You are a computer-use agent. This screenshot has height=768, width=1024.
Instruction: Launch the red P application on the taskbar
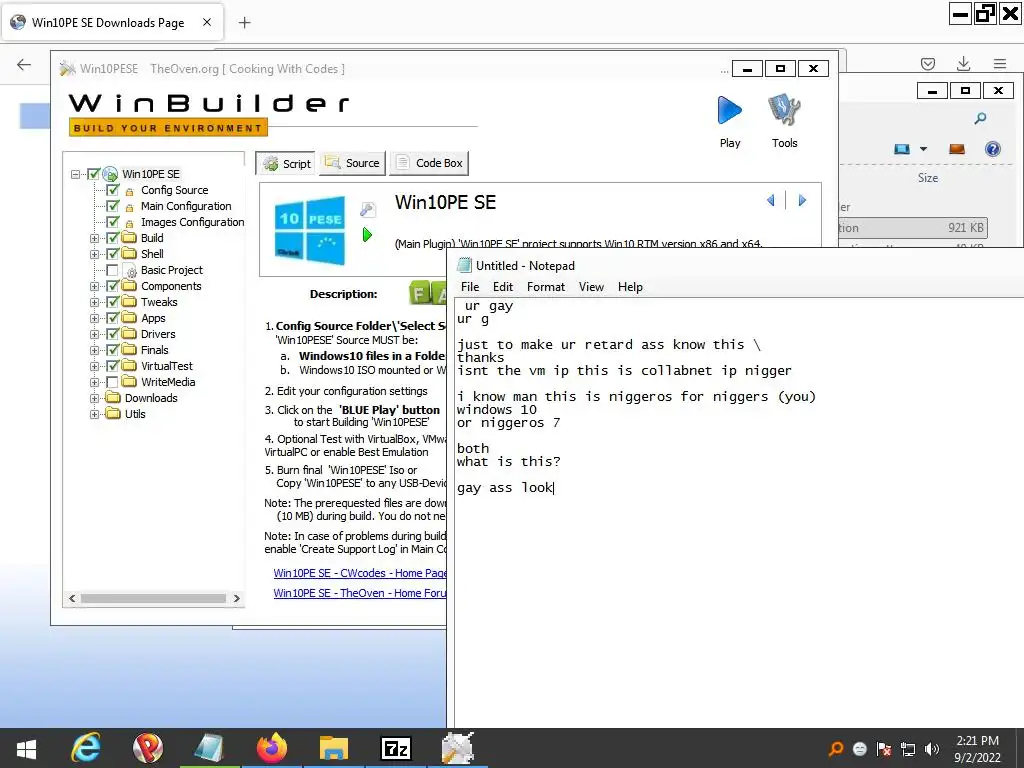(148, 748)
